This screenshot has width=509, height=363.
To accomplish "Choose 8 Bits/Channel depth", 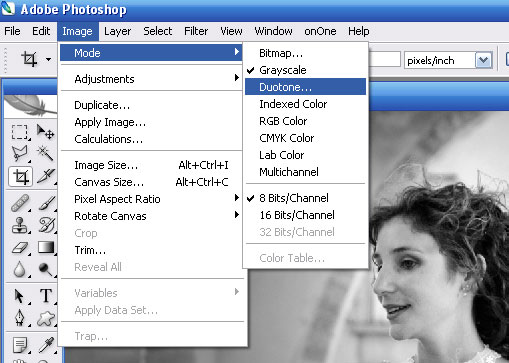I will point(305,198).
